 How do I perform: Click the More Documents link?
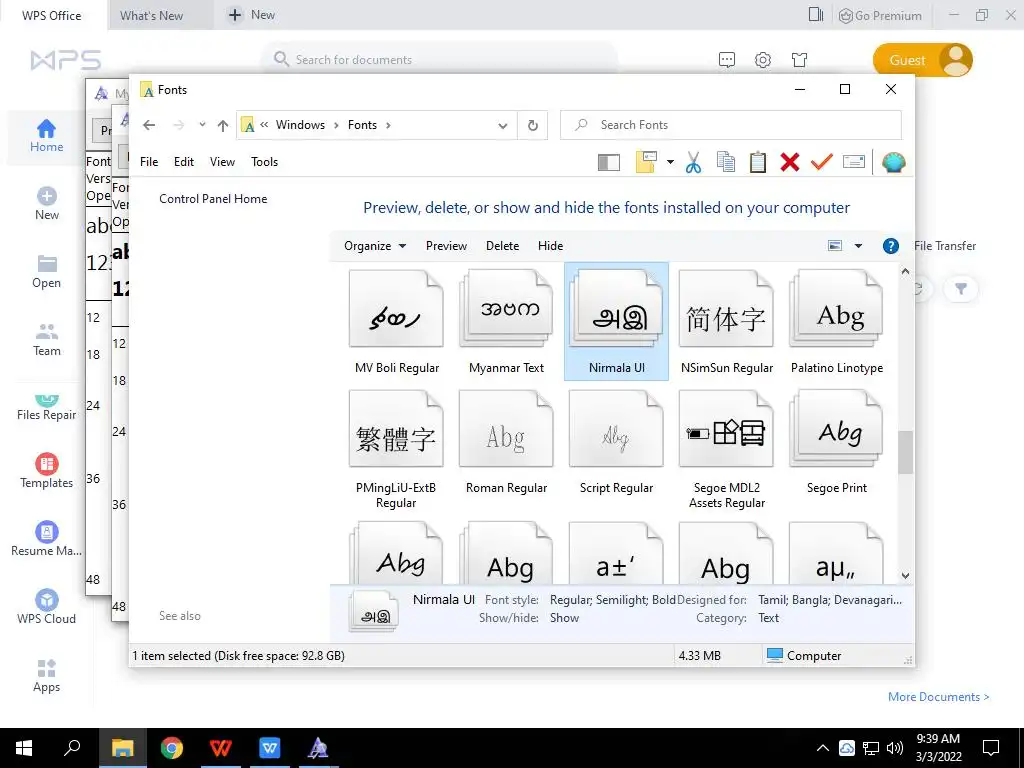point(938,697)
